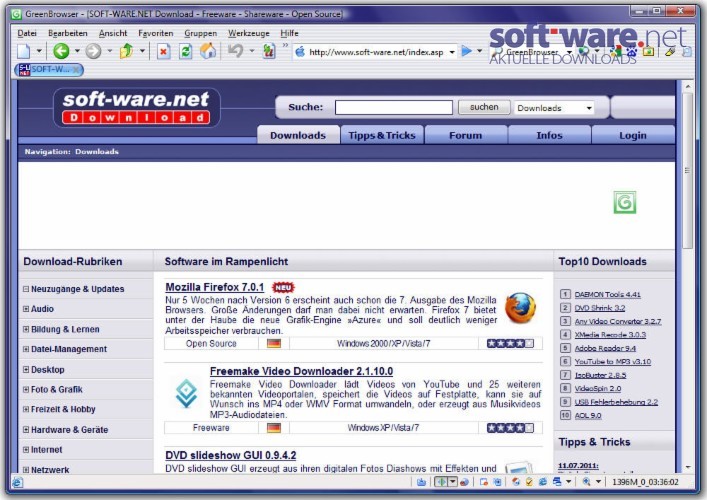Click the blue stacked windows status icon

pyautogui.click(x=557, y=482)
